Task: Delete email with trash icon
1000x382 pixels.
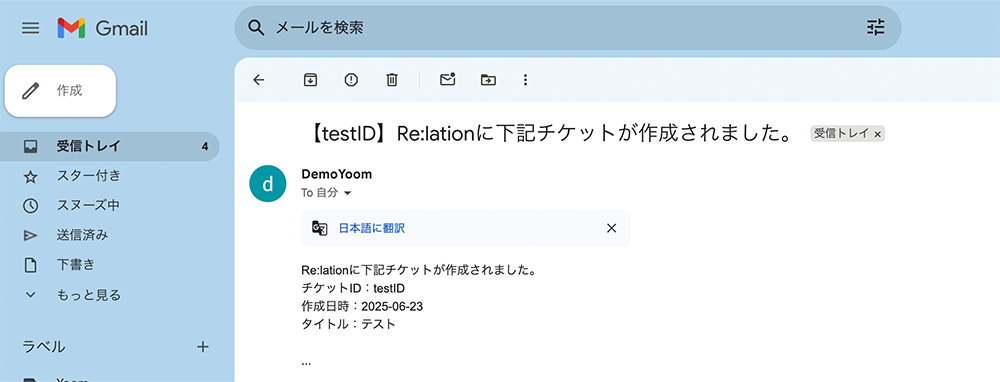Action: click(x=392, y=80)
